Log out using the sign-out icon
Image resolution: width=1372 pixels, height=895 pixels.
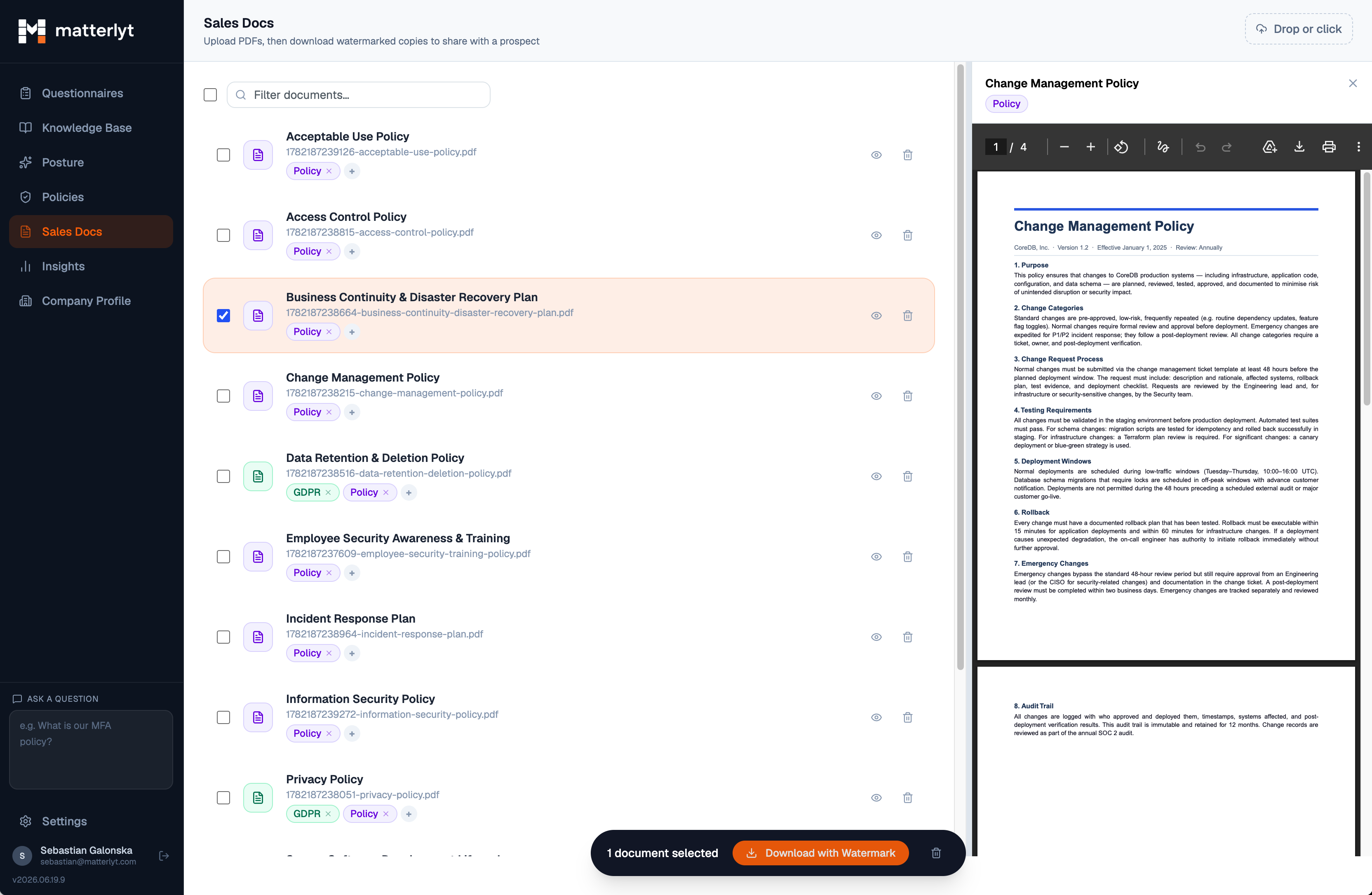pos(164,856)
